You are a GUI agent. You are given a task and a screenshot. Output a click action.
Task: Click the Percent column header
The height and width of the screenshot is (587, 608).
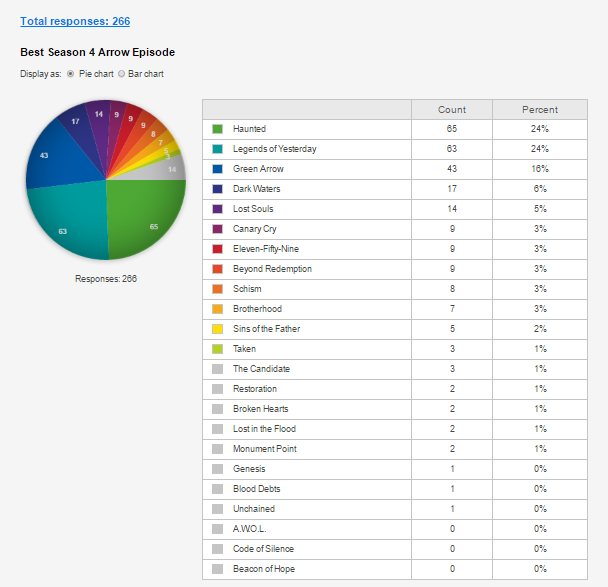(540, 110)
